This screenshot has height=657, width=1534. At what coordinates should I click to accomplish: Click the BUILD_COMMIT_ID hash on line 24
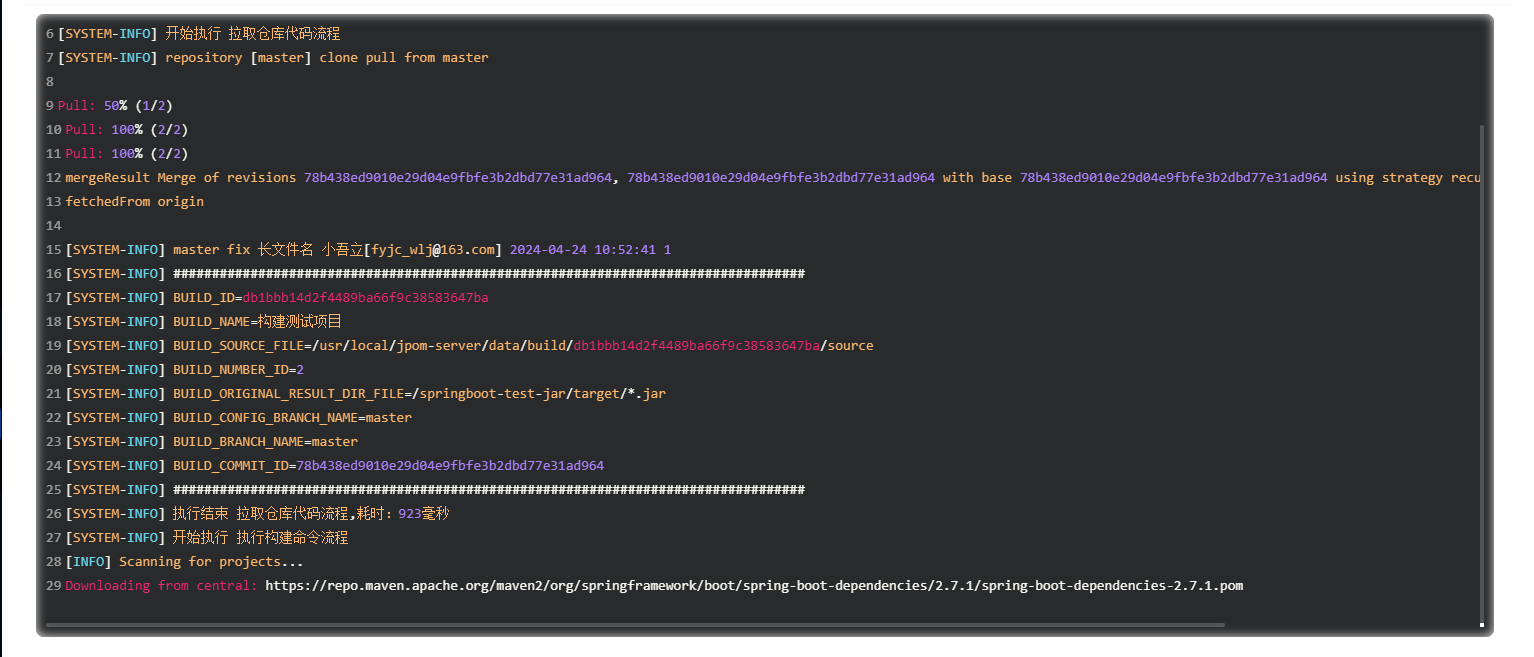pos(450,466)
